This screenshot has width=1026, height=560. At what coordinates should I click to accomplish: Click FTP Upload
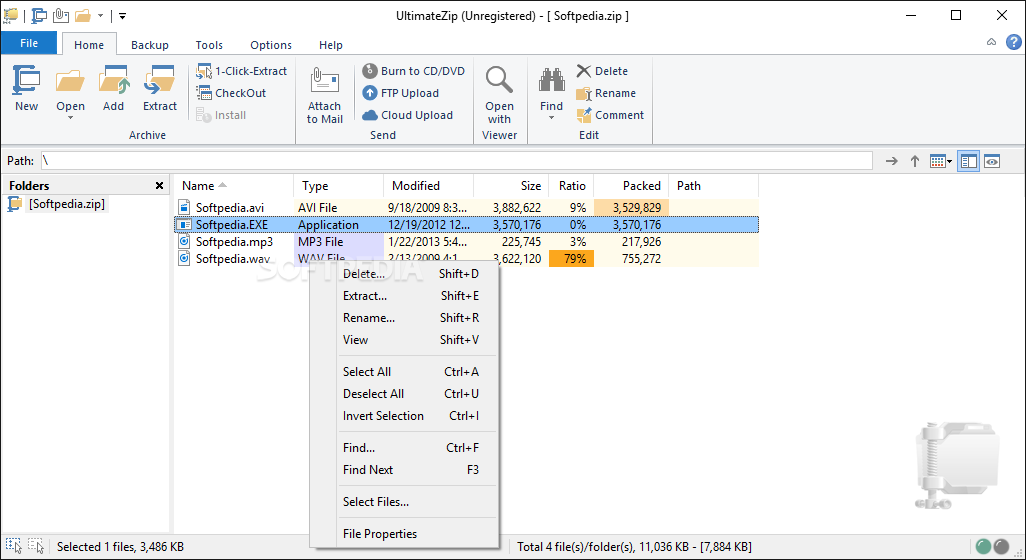[400, 93]
